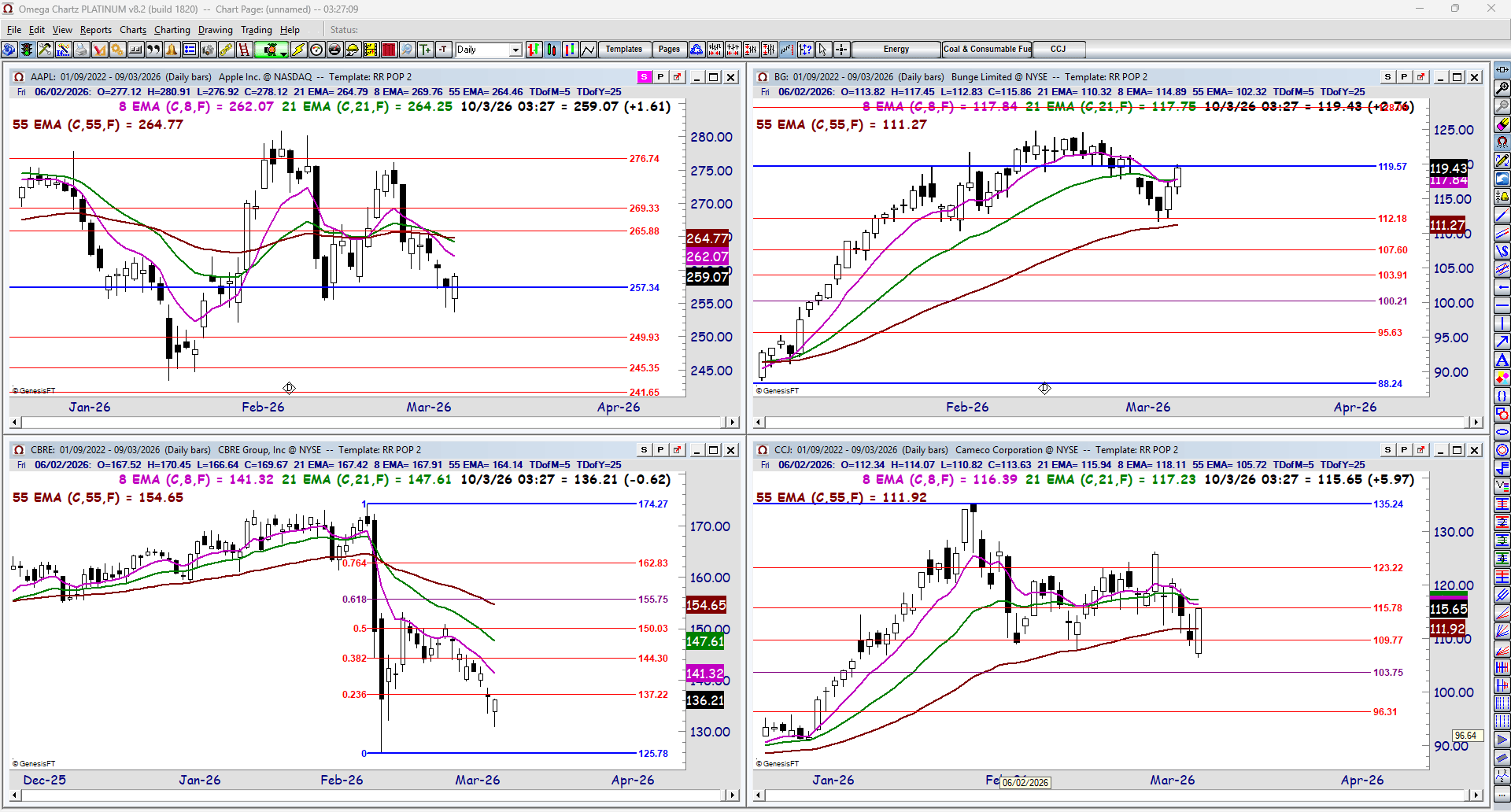The height and width of the screenshot is (812, 1511).
Task: Click the Templates button
Action: click(x=624, y=50)
